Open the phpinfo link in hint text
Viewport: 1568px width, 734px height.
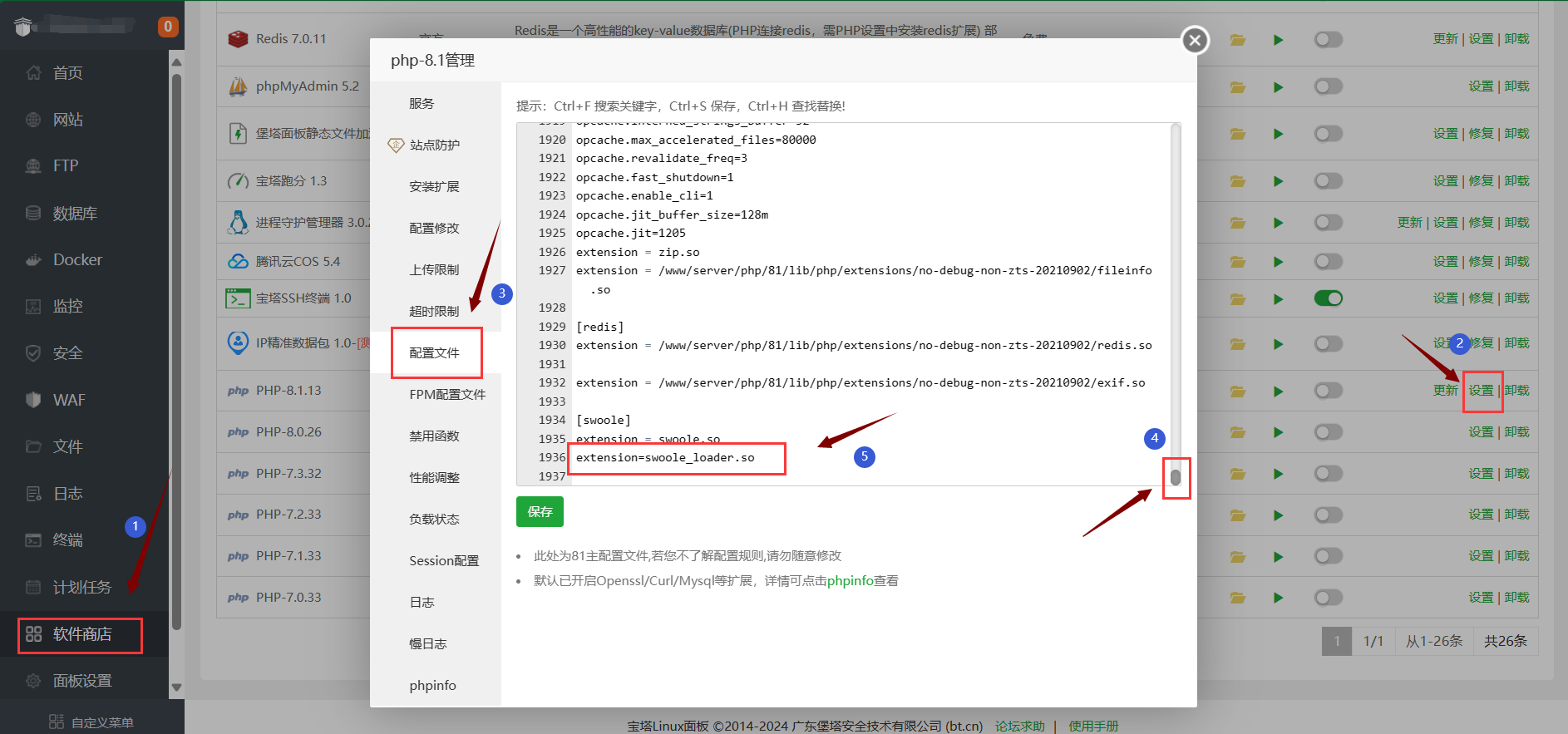[x=850, y=580]
